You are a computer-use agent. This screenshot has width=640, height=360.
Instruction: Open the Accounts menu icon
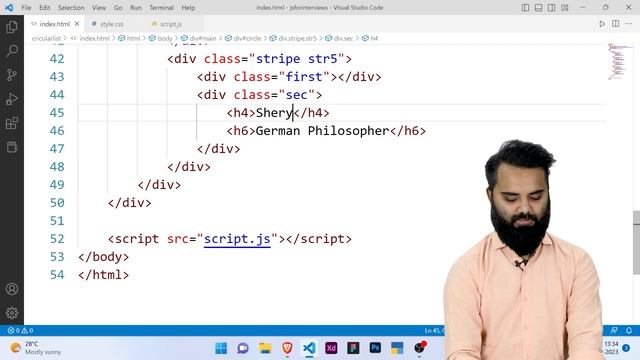pyautogui.click(x=12, y=289)
